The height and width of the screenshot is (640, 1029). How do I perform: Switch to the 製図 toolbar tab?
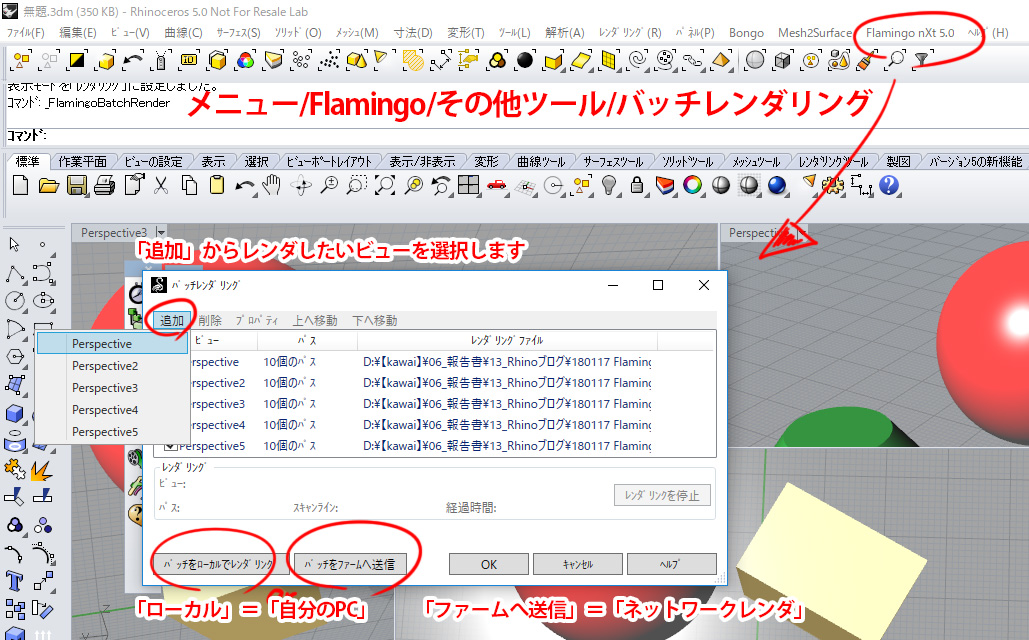[898, 161]
